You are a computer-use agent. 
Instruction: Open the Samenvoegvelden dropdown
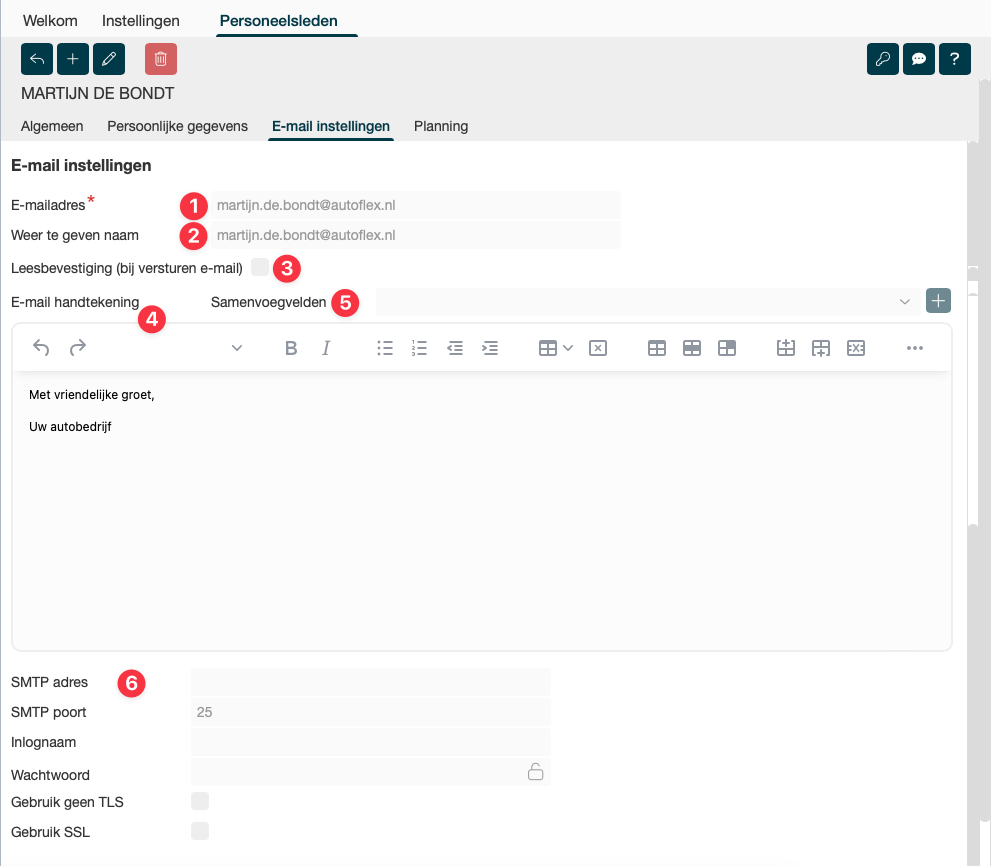pos(647,301)
